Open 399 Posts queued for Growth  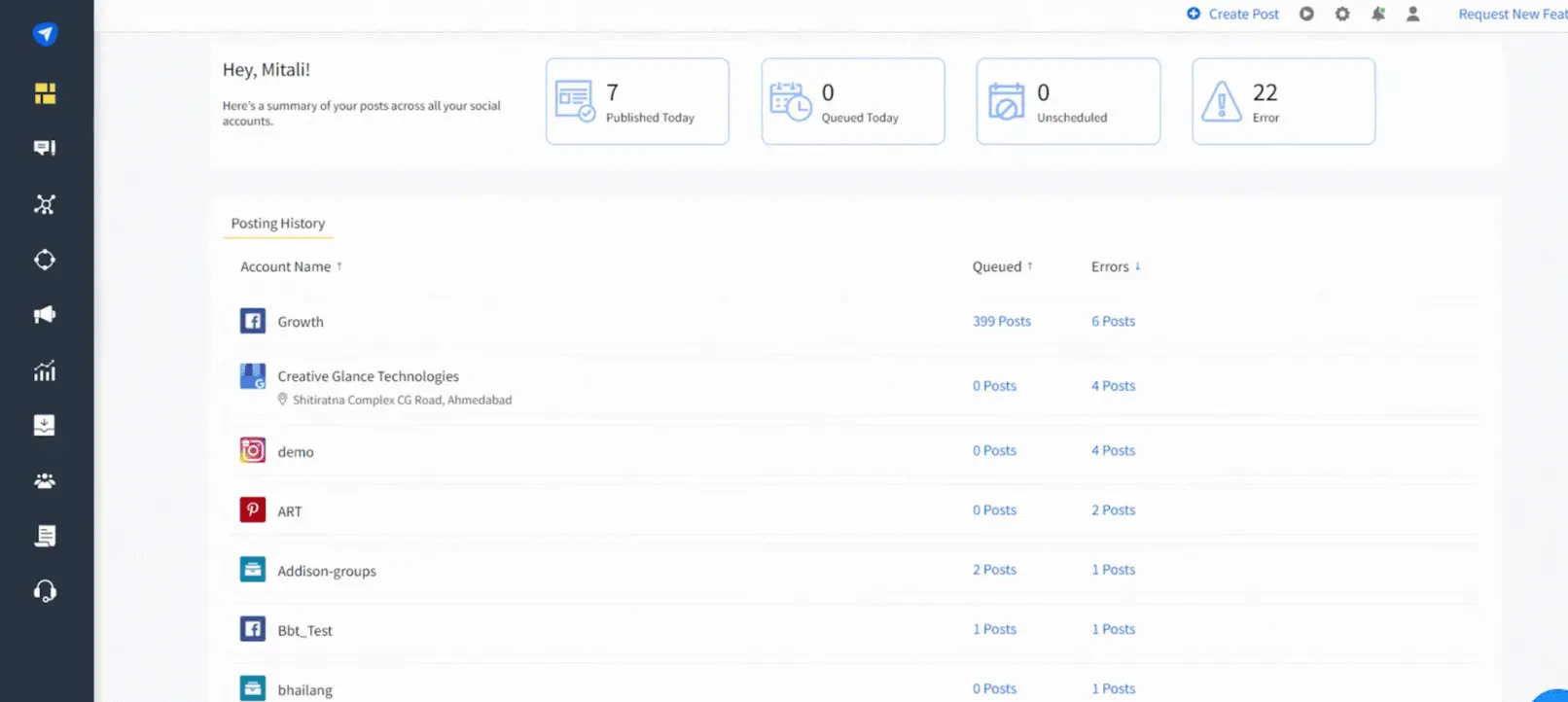(x=1001, y=321)
